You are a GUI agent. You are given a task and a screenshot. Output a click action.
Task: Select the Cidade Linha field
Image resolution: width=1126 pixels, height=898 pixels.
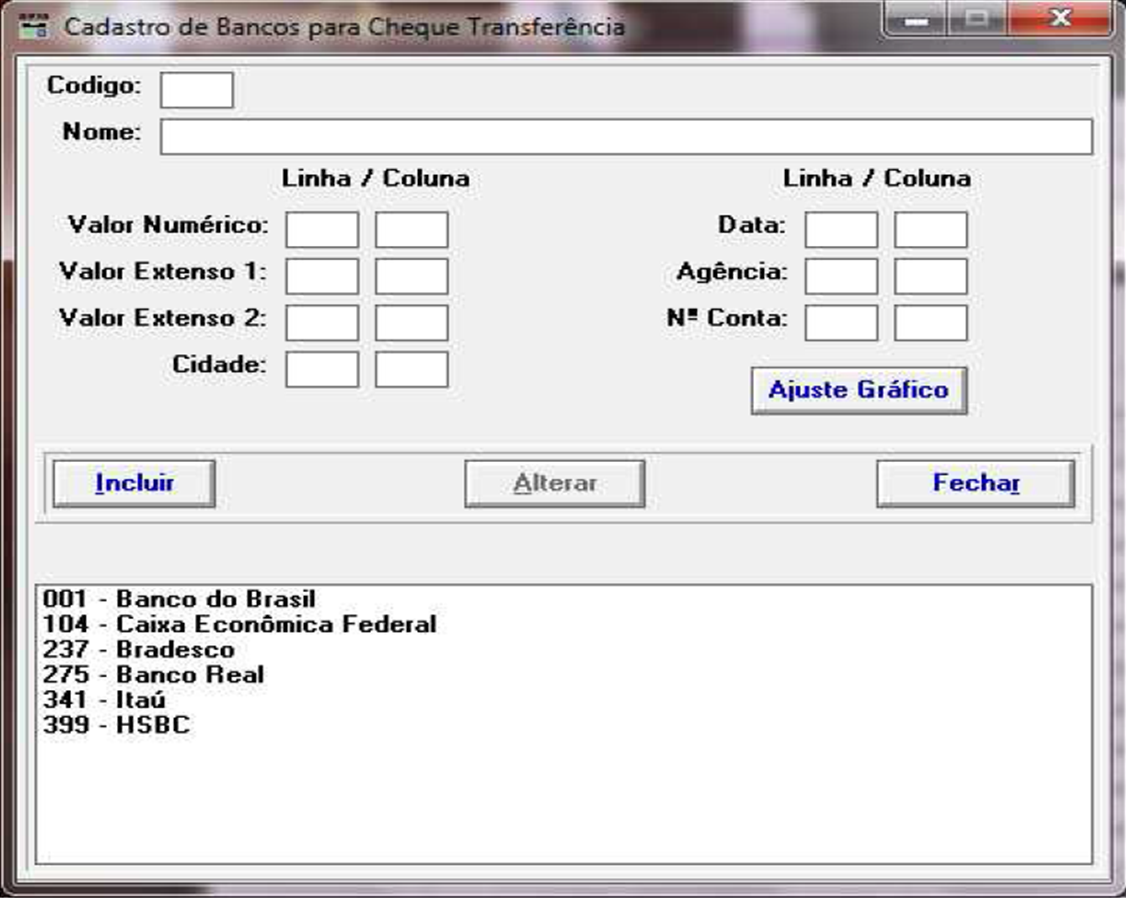point(322,370)
